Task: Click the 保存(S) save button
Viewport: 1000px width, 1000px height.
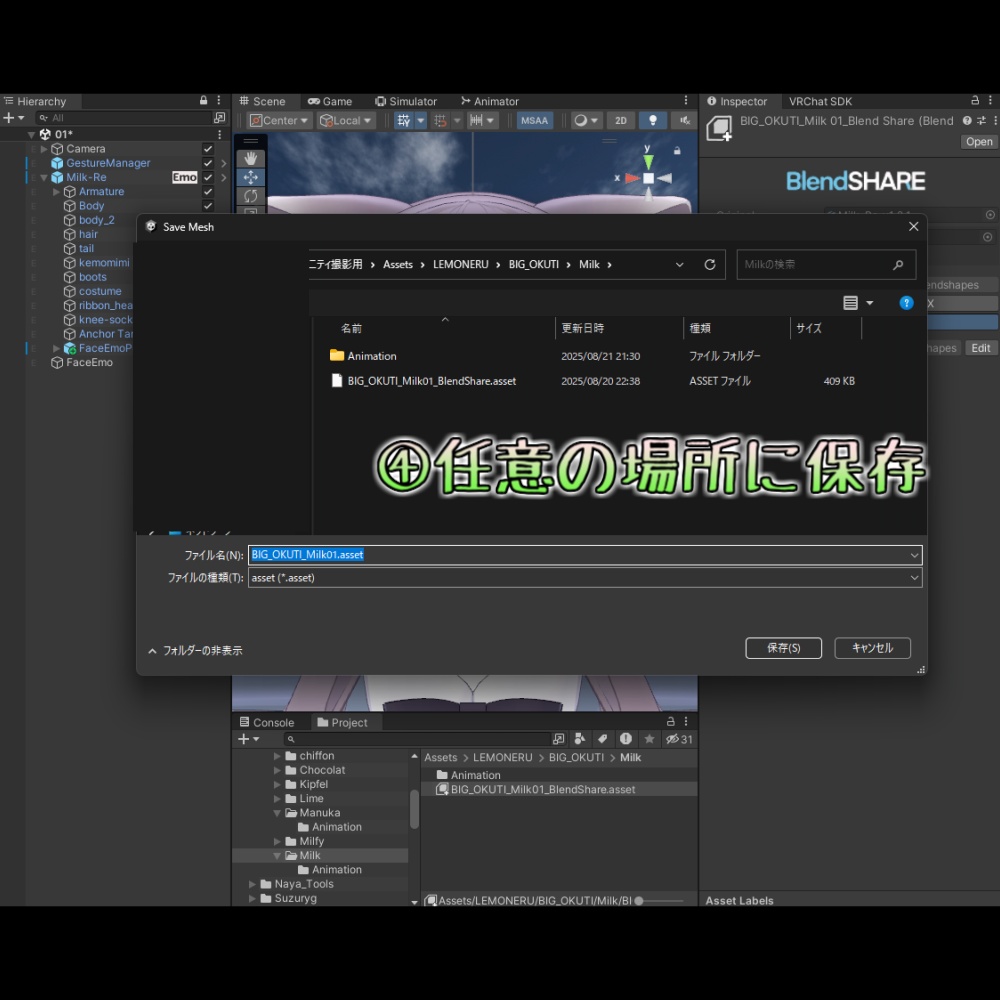Action: (783, 648)
